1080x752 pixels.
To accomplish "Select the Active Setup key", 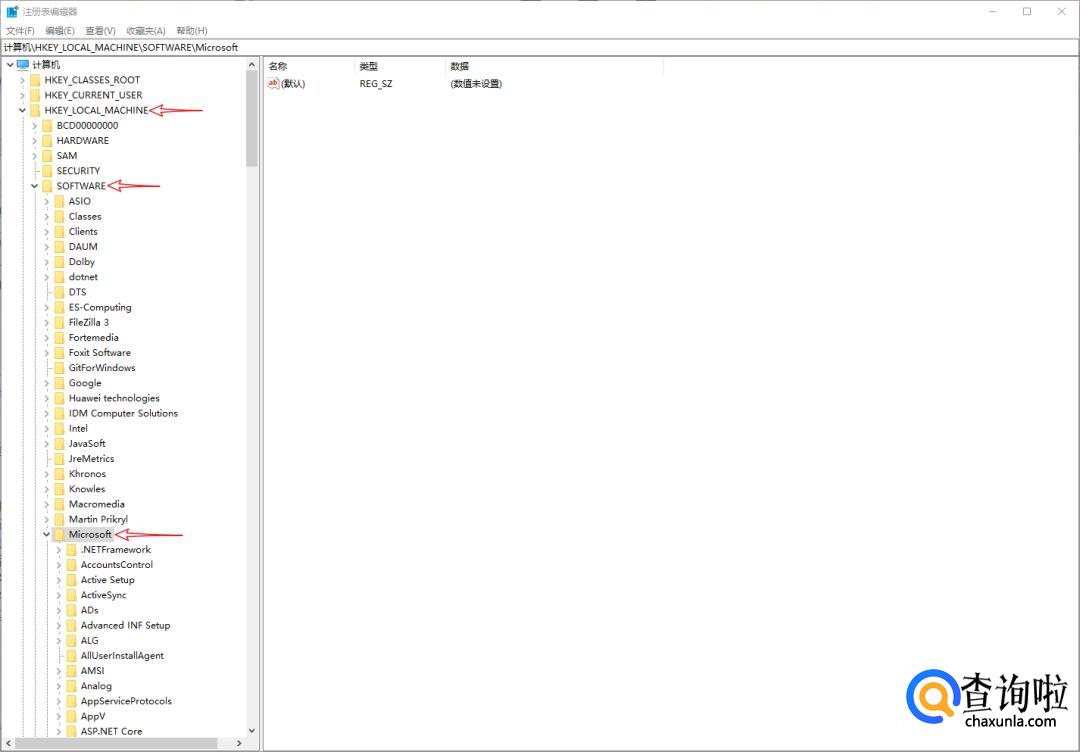I will tap(107, 580).
